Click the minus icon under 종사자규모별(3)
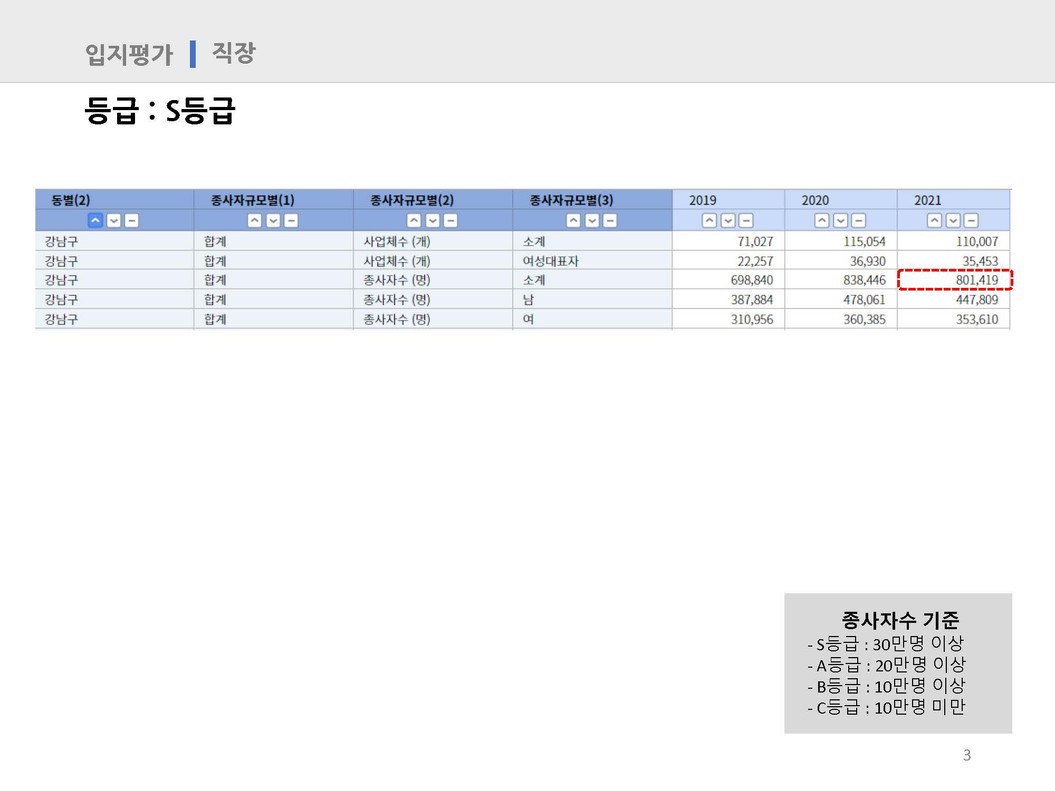1055x791 pixels. 610,221
